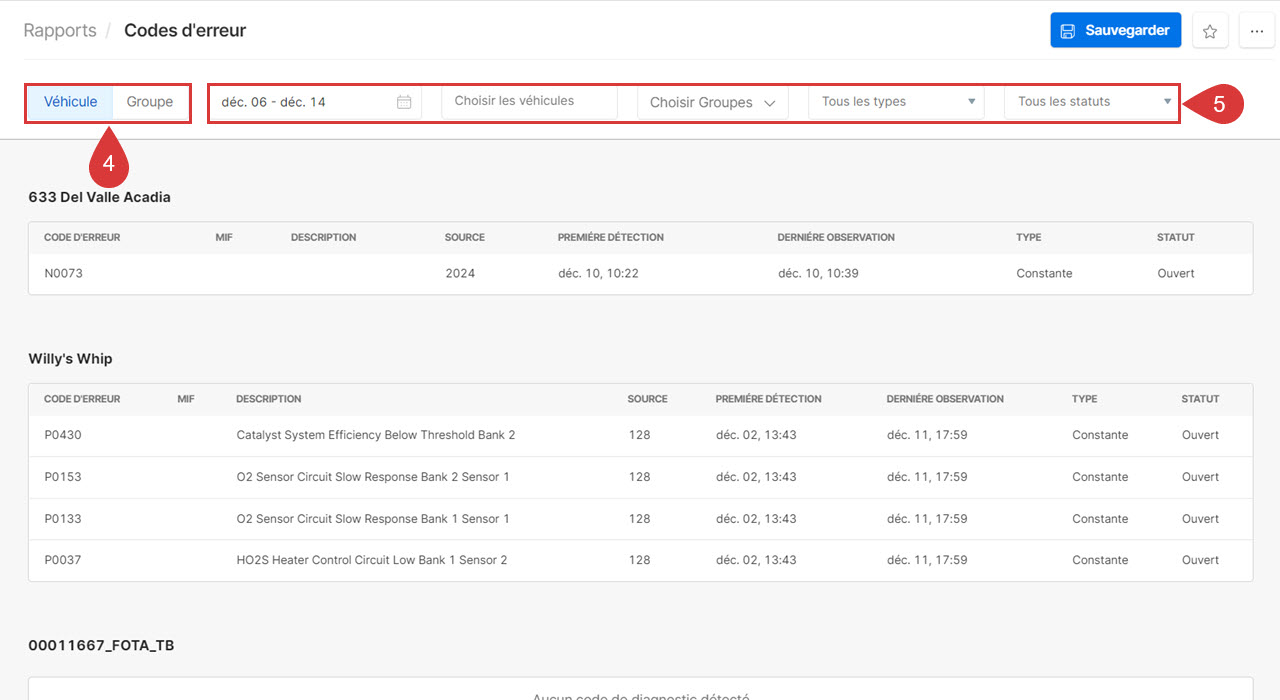Click 'déc. 10, 10:39' last observation cell
This screenshot has height=700, width=1280.
(x=818, y=273)
